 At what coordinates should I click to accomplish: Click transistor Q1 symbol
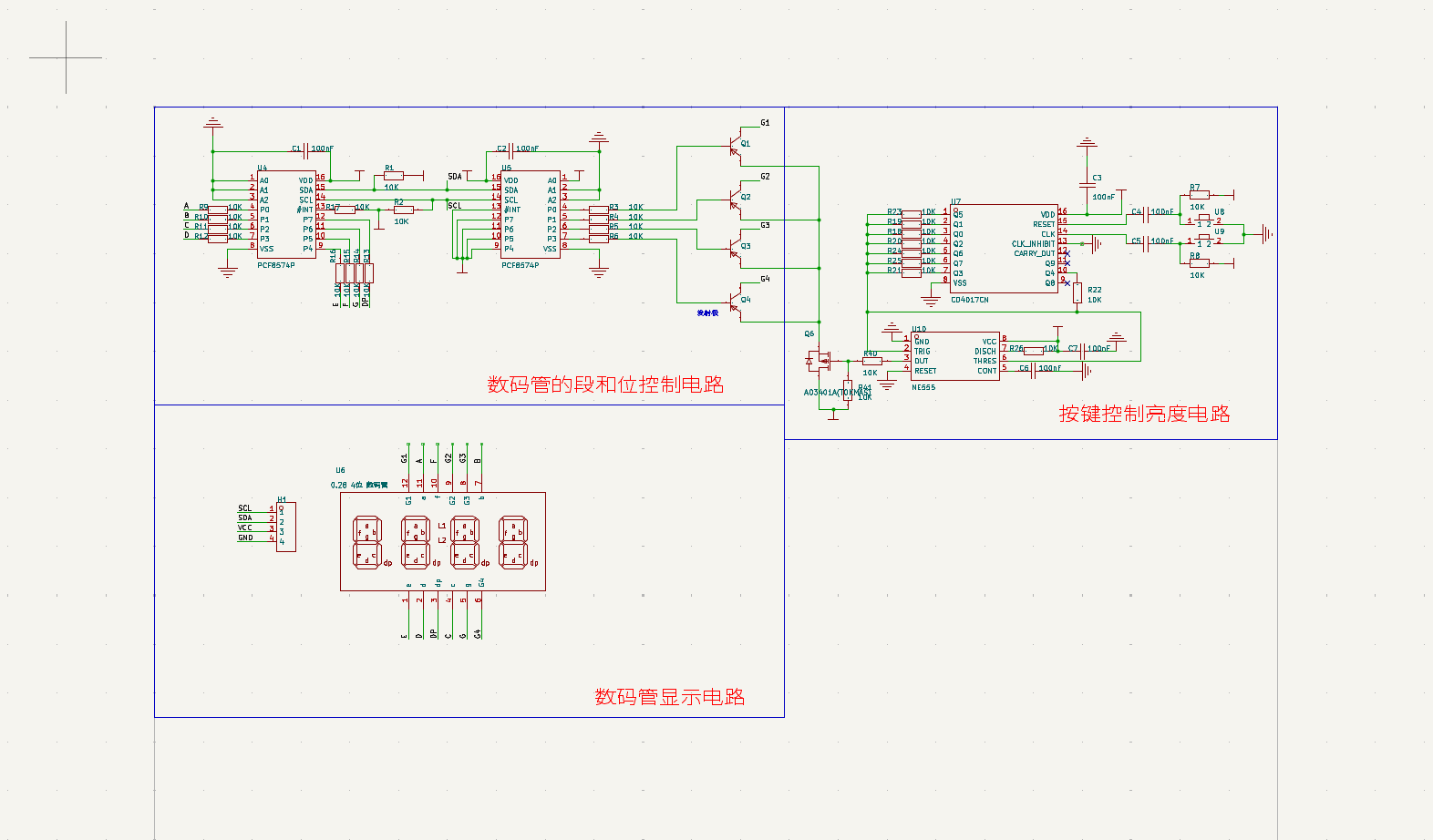coord(735,146)
